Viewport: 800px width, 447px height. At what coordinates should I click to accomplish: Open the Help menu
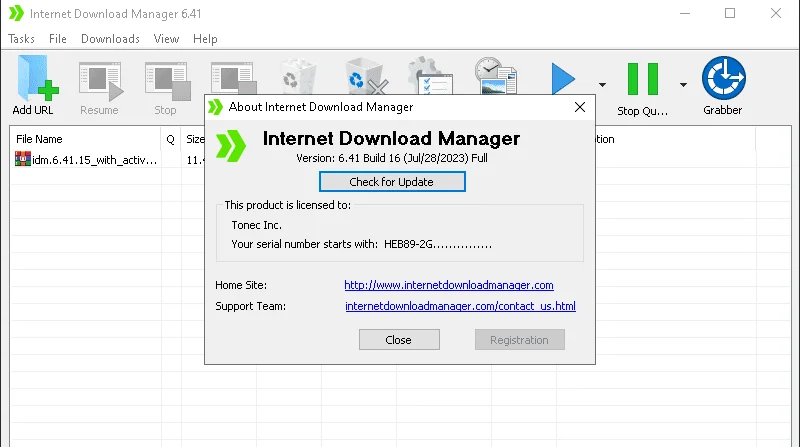[x=205, y=39]
